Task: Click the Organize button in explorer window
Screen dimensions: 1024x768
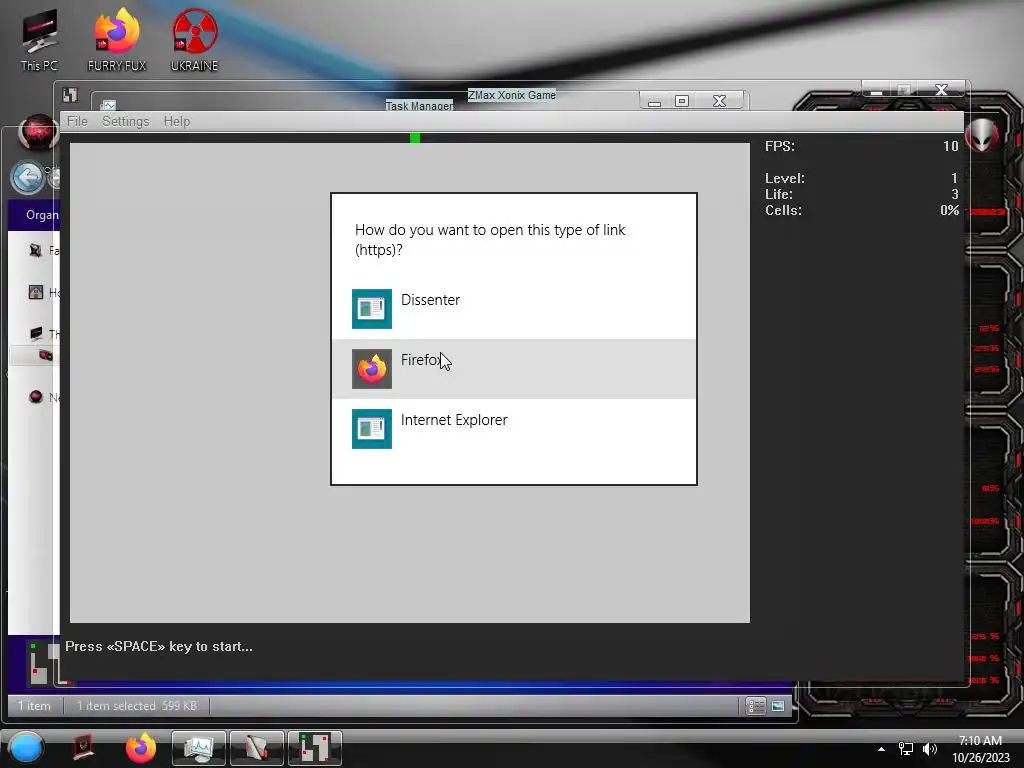Action: 42,215
